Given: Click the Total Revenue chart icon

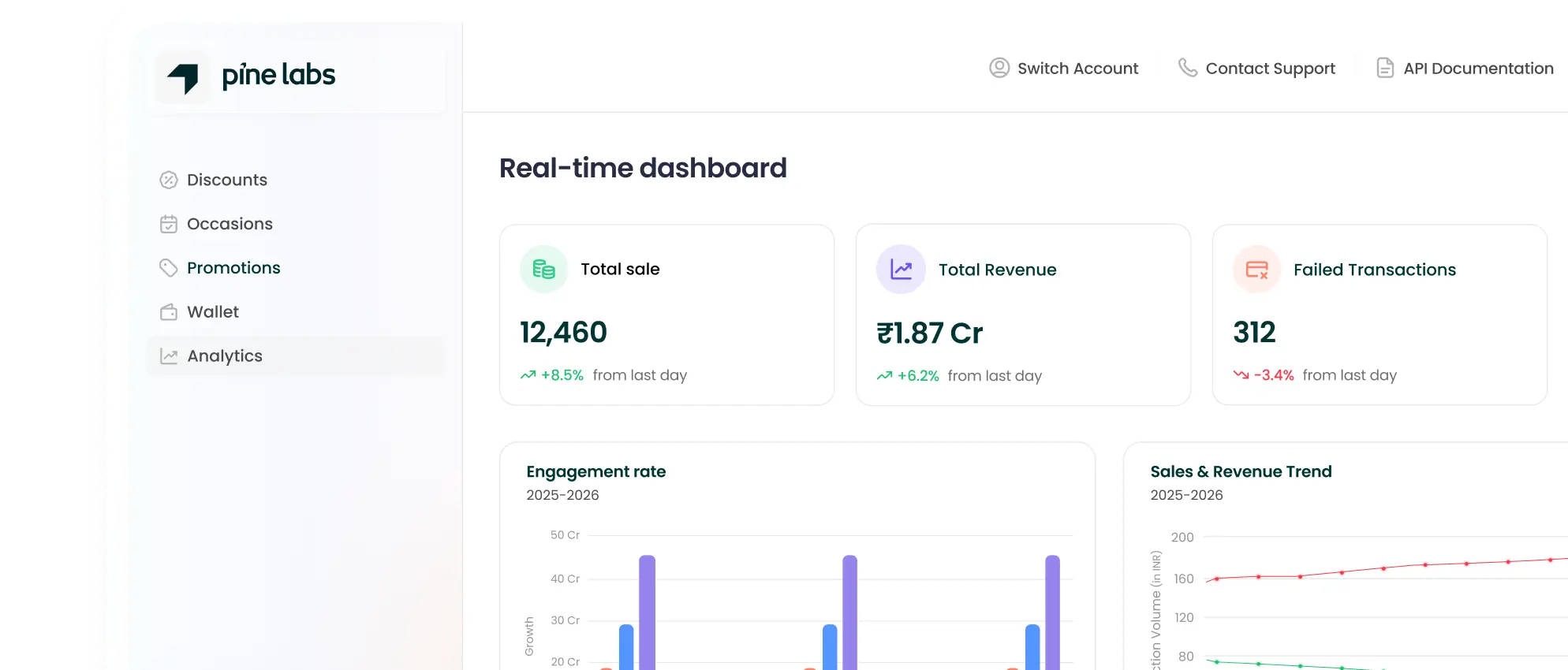Looking at the screenshot, I should (901, 269).
